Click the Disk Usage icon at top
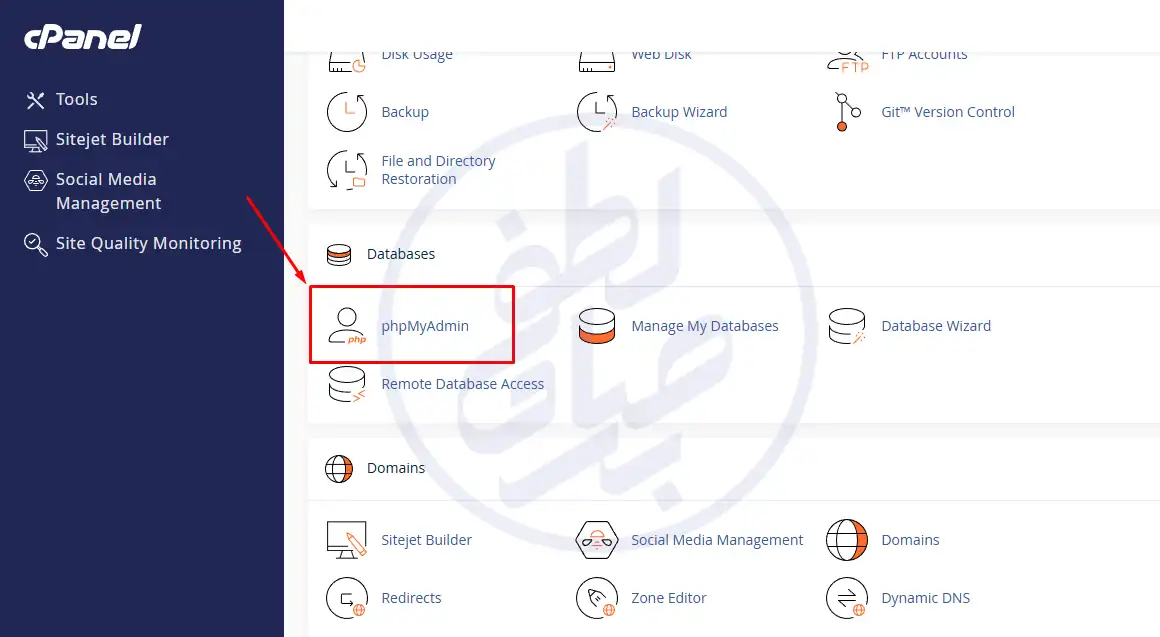1160x637 pixels. (347, 61)
